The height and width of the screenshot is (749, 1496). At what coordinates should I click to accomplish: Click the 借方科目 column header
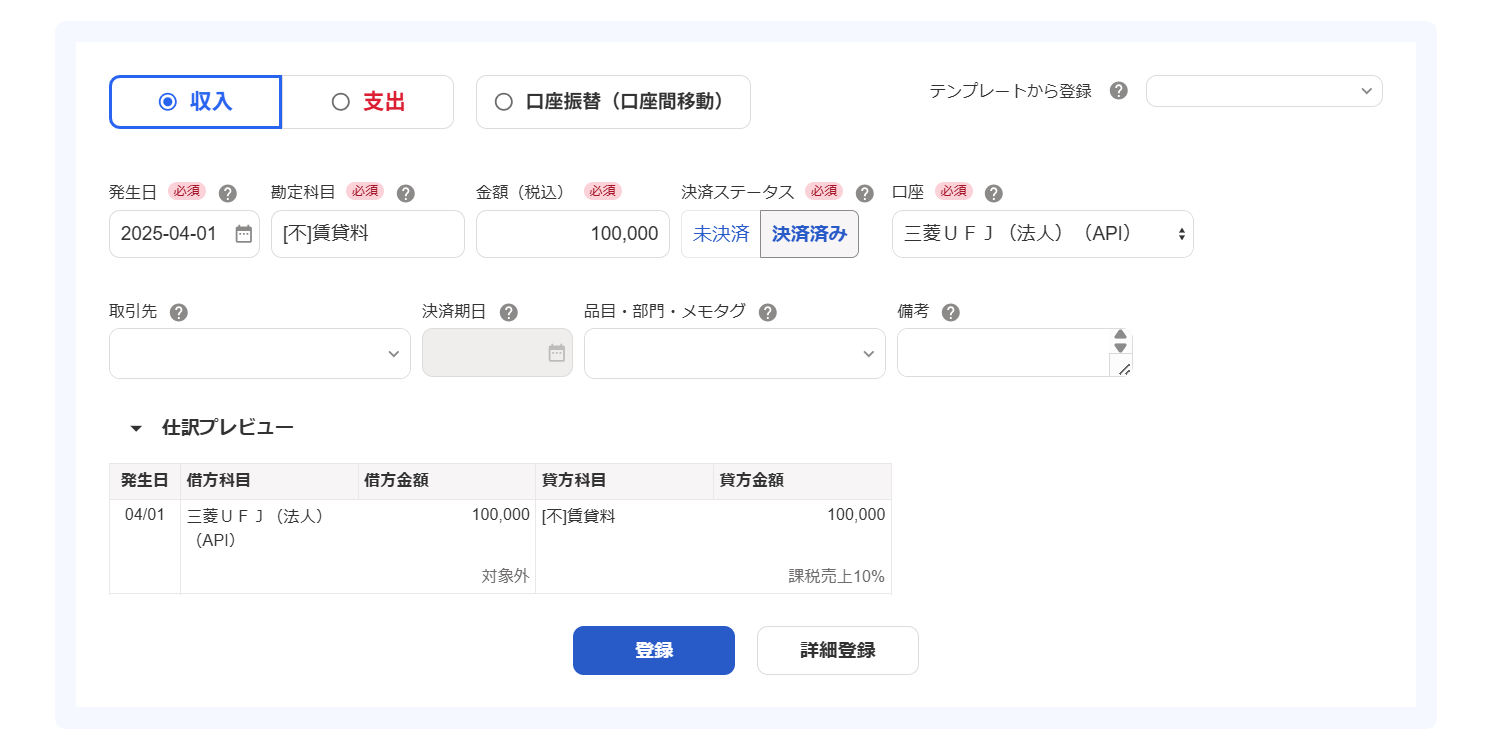click(269, 481)
